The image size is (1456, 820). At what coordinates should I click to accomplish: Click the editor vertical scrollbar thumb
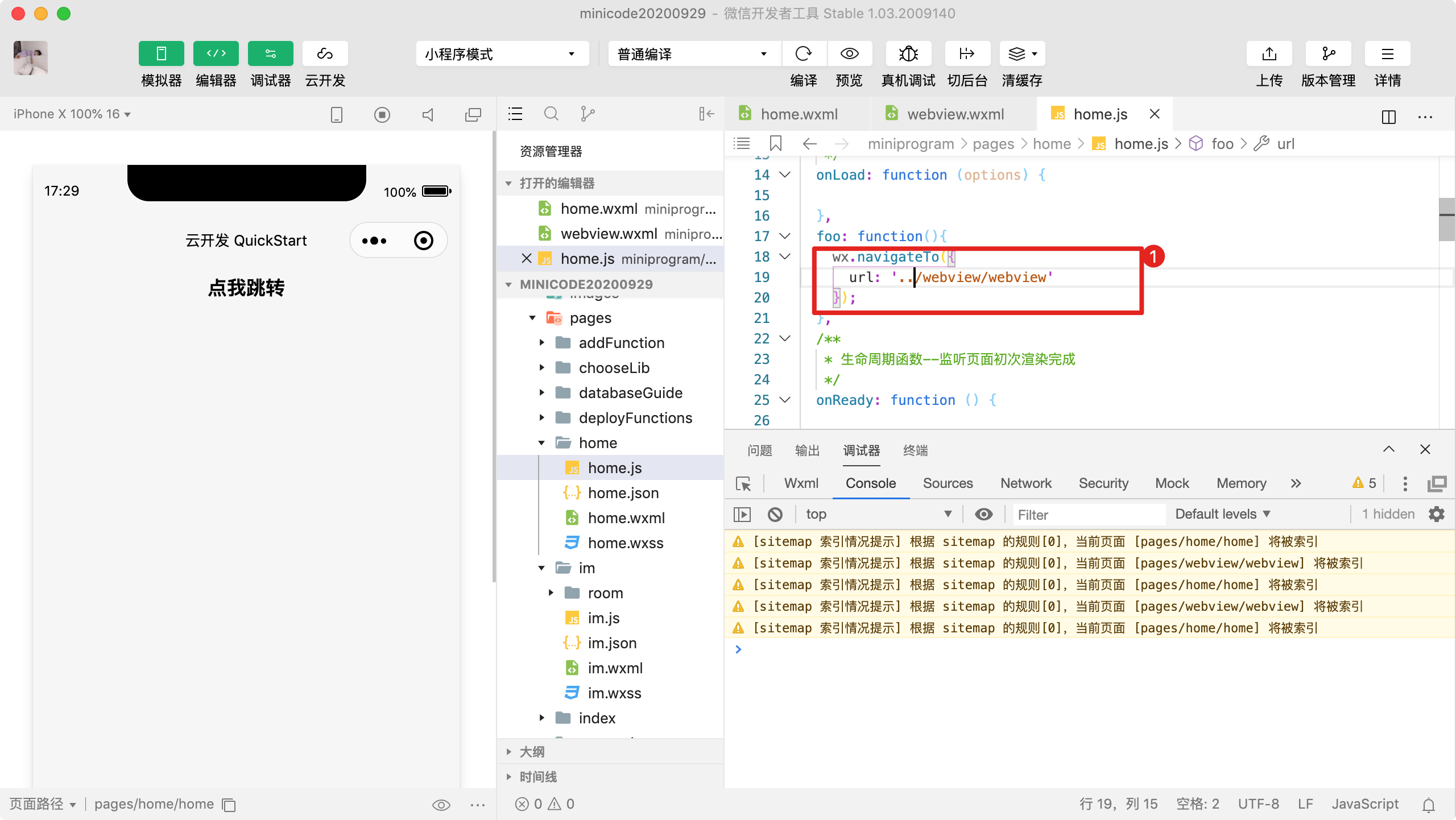[x=1446, y=219]
